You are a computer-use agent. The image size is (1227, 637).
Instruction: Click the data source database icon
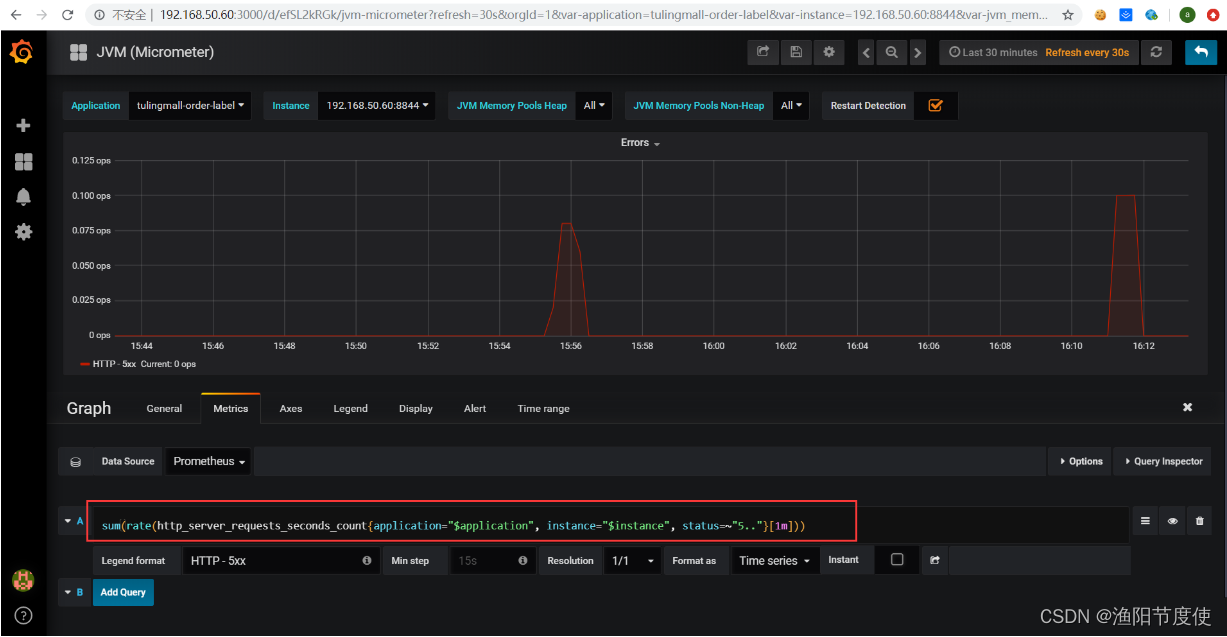tap(75, 462)
